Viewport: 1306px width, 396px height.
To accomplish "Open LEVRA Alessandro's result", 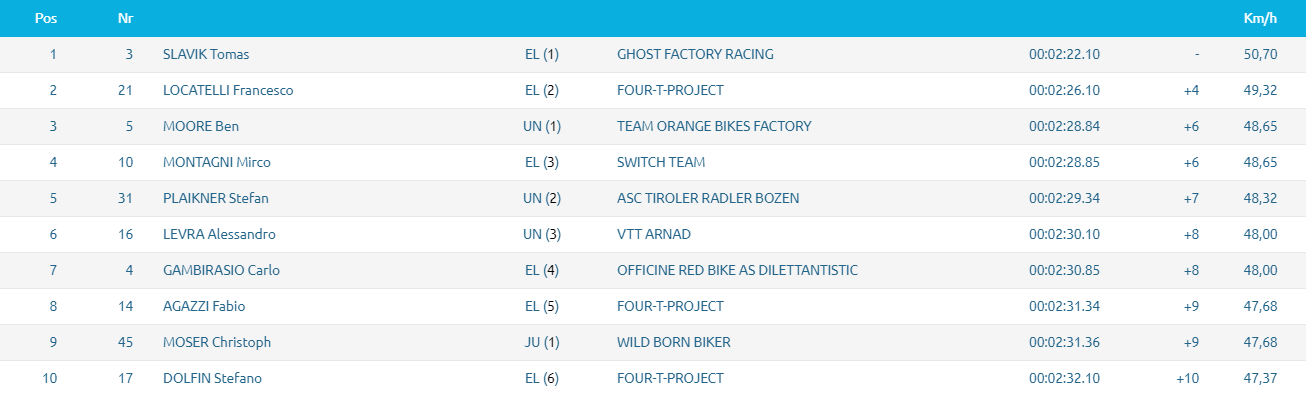I will (x=219, y=234).
